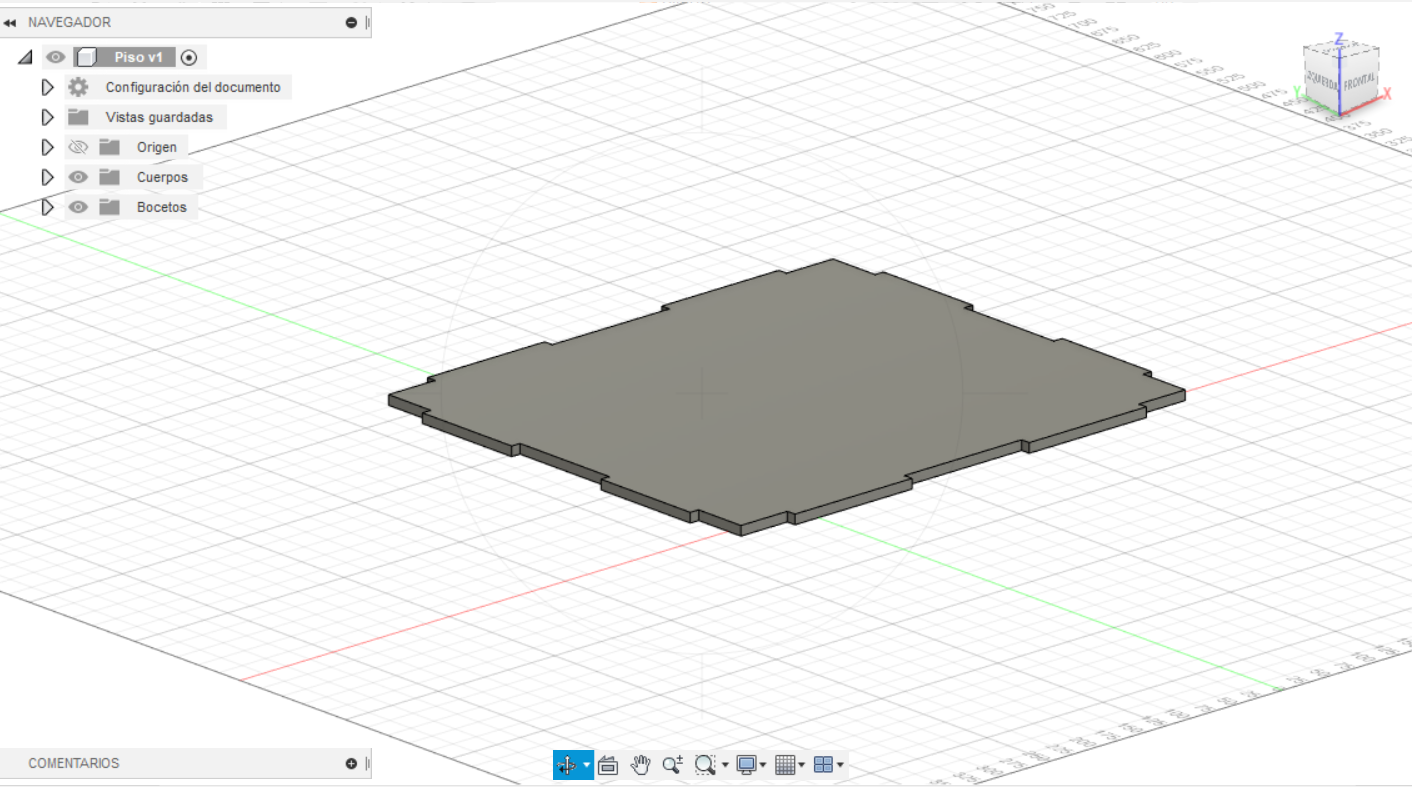Expand the Origen node
The height and width of the screenshot is (787, 1412).
tap(46, 147)
